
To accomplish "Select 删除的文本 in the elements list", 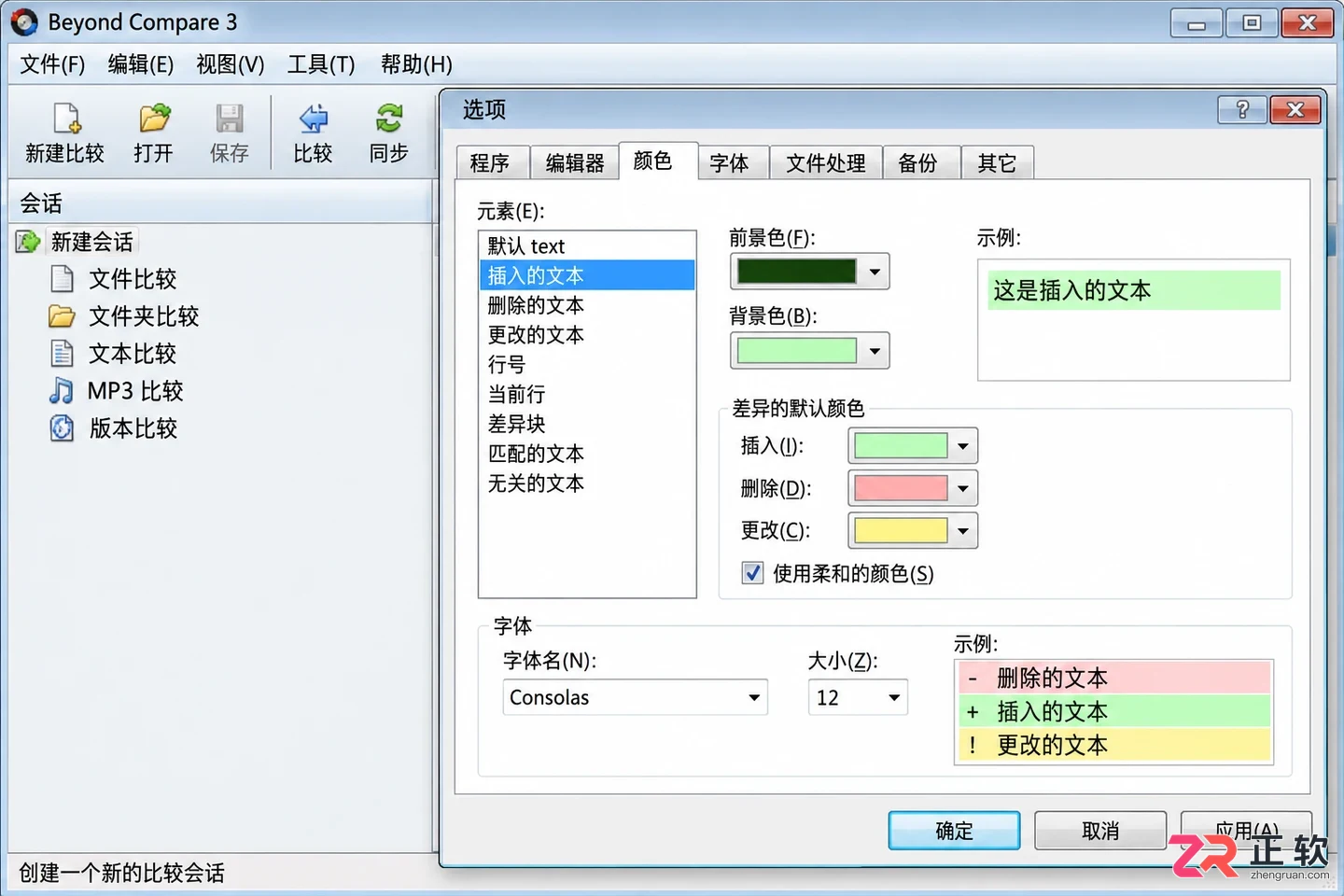I will pyautogui.click(x=586, y=305).
